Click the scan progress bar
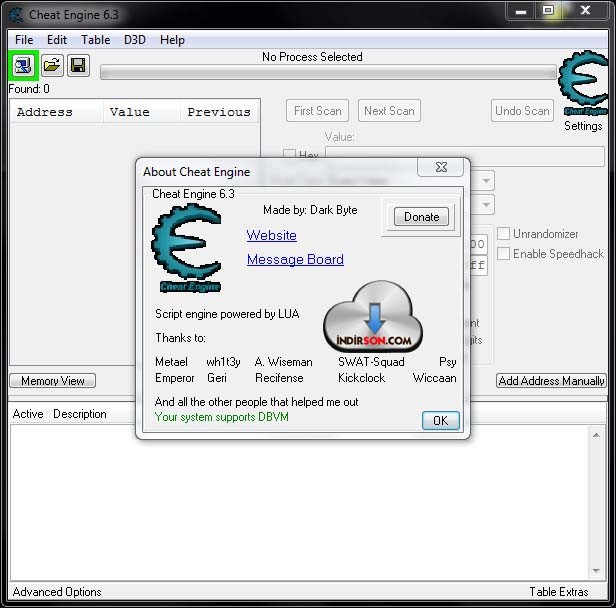616x608 pixels. [x=328, y=73]
